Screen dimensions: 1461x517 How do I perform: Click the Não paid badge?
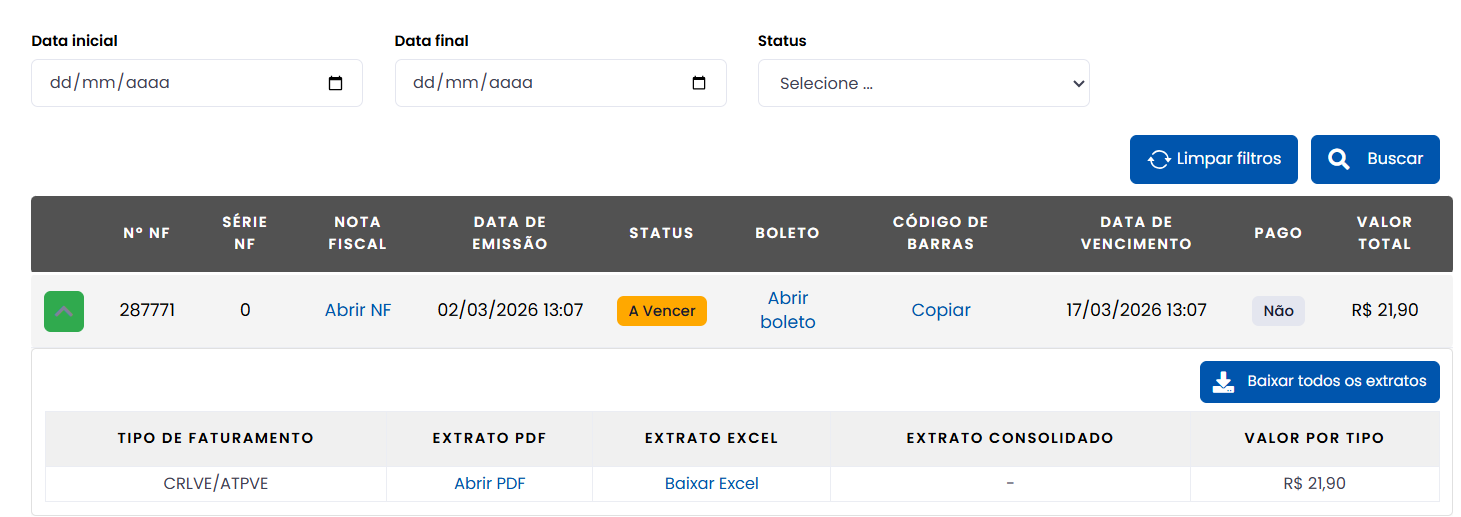point(1278,311)
